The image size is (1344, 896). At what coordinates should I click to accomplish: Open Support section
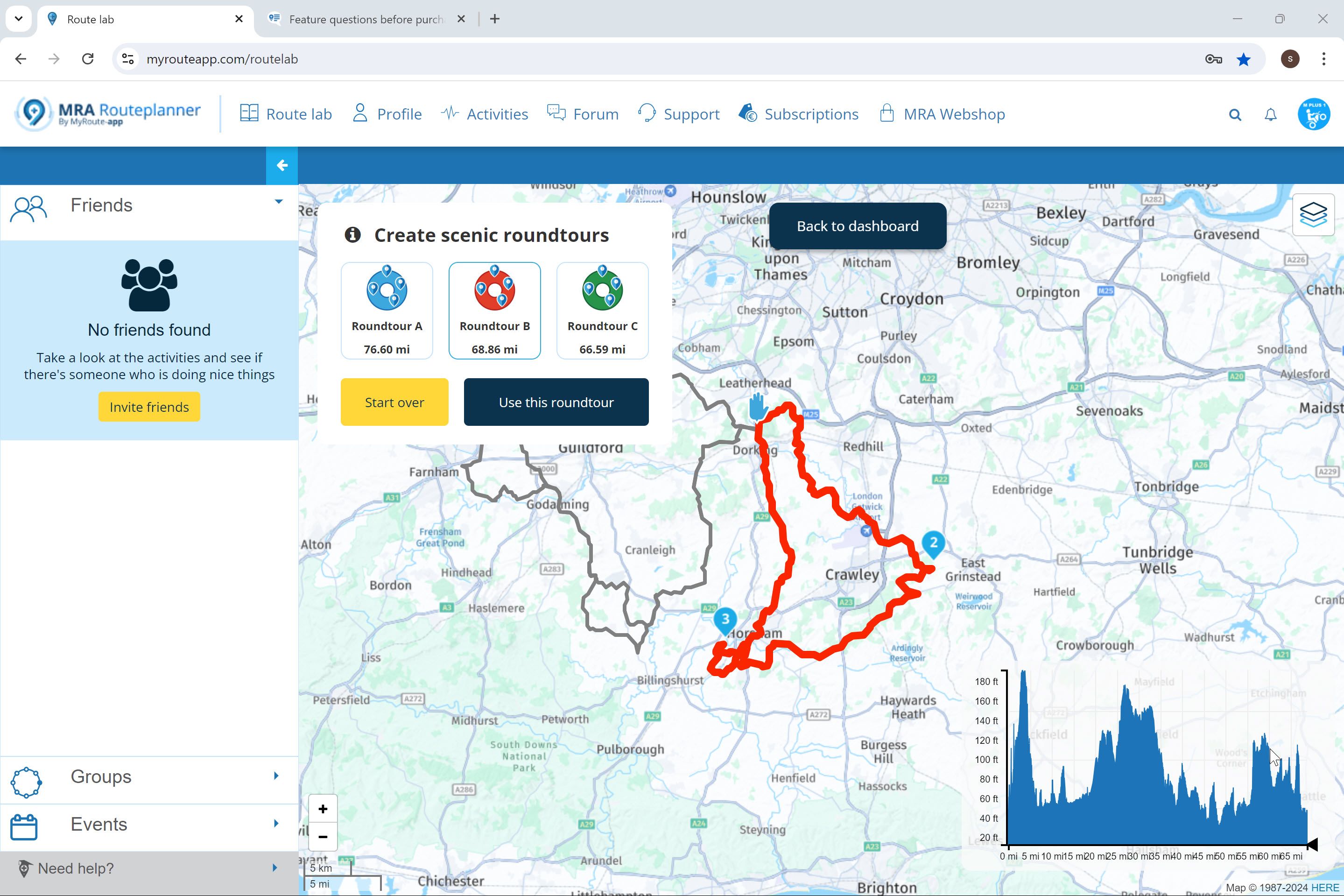point(679,114)
